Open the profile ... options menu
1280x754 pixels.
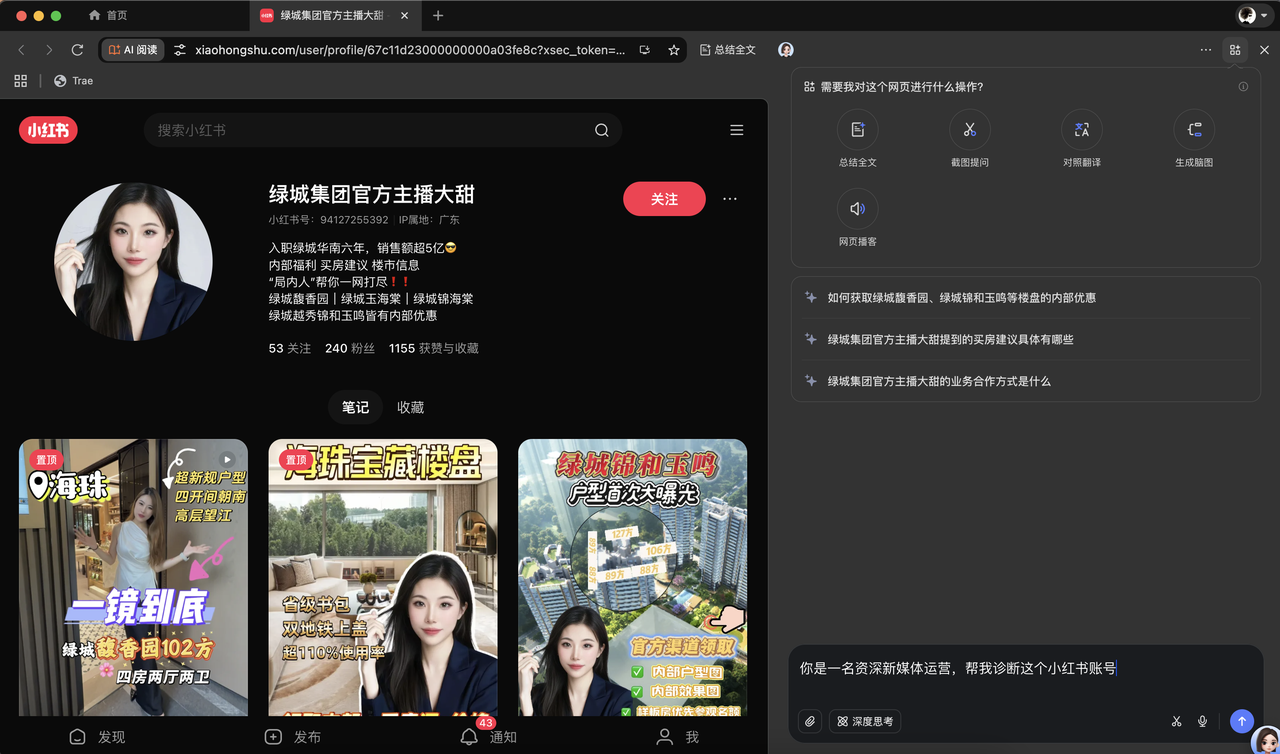pos(729,198)
